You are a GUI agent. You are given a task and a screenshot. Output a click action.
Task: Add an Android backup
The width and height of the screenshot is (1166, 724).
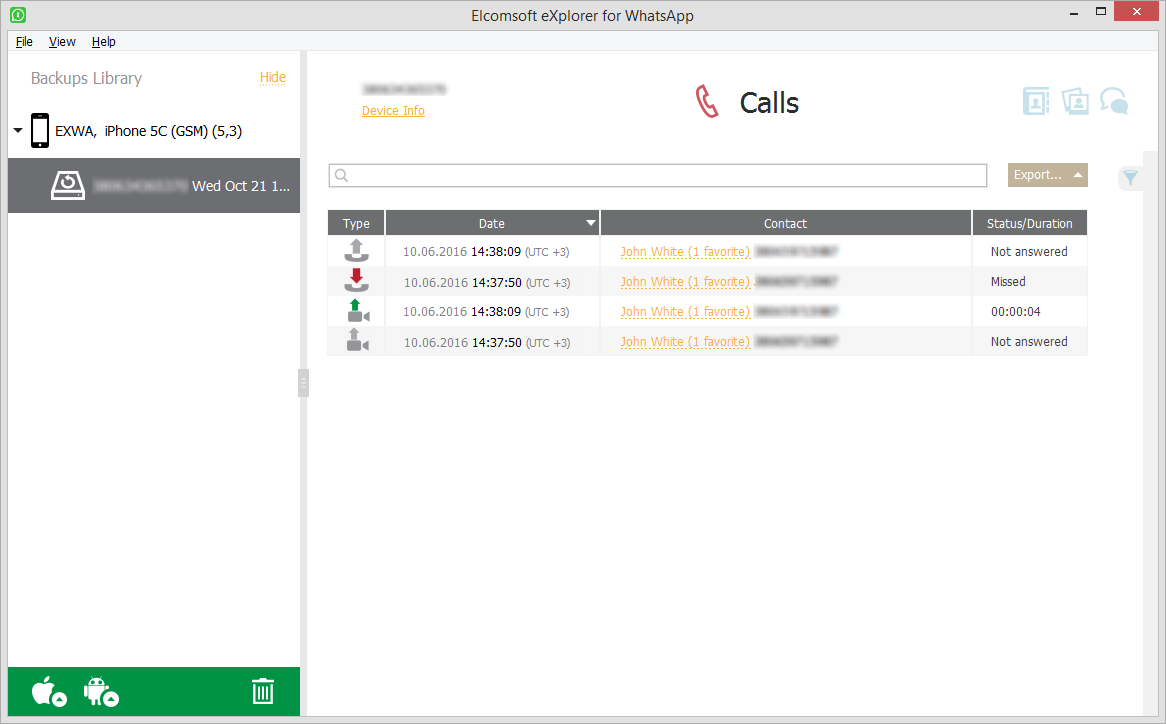pos(101,691)
